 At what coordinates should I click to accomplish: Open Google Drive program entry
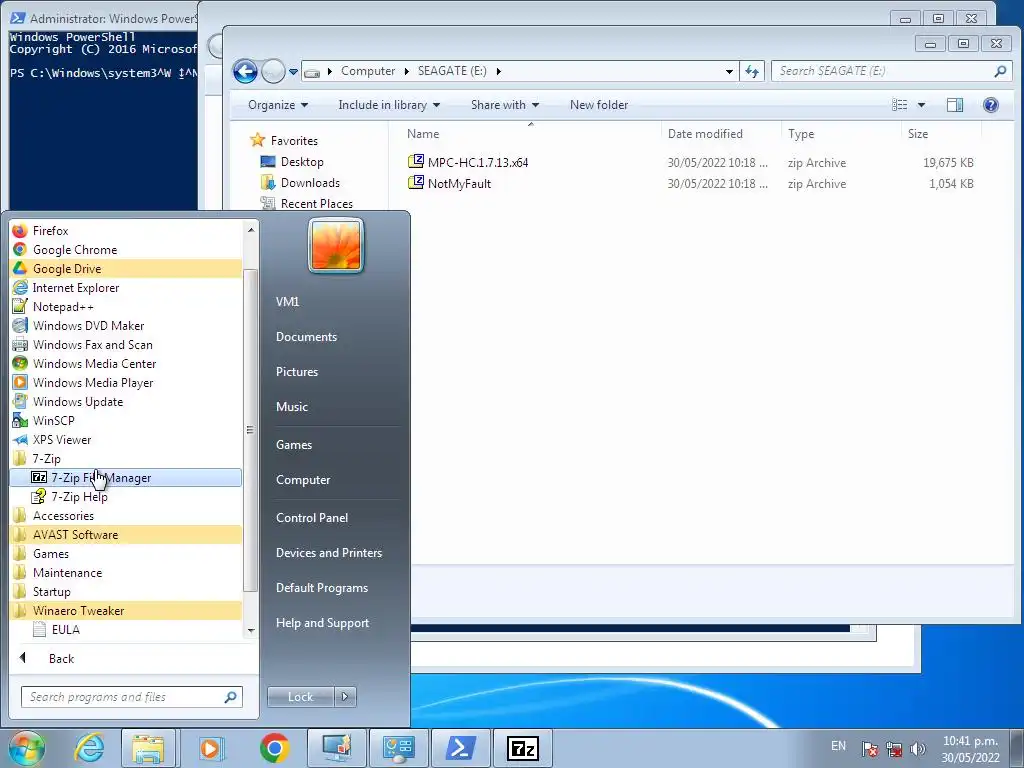point(125,268)
